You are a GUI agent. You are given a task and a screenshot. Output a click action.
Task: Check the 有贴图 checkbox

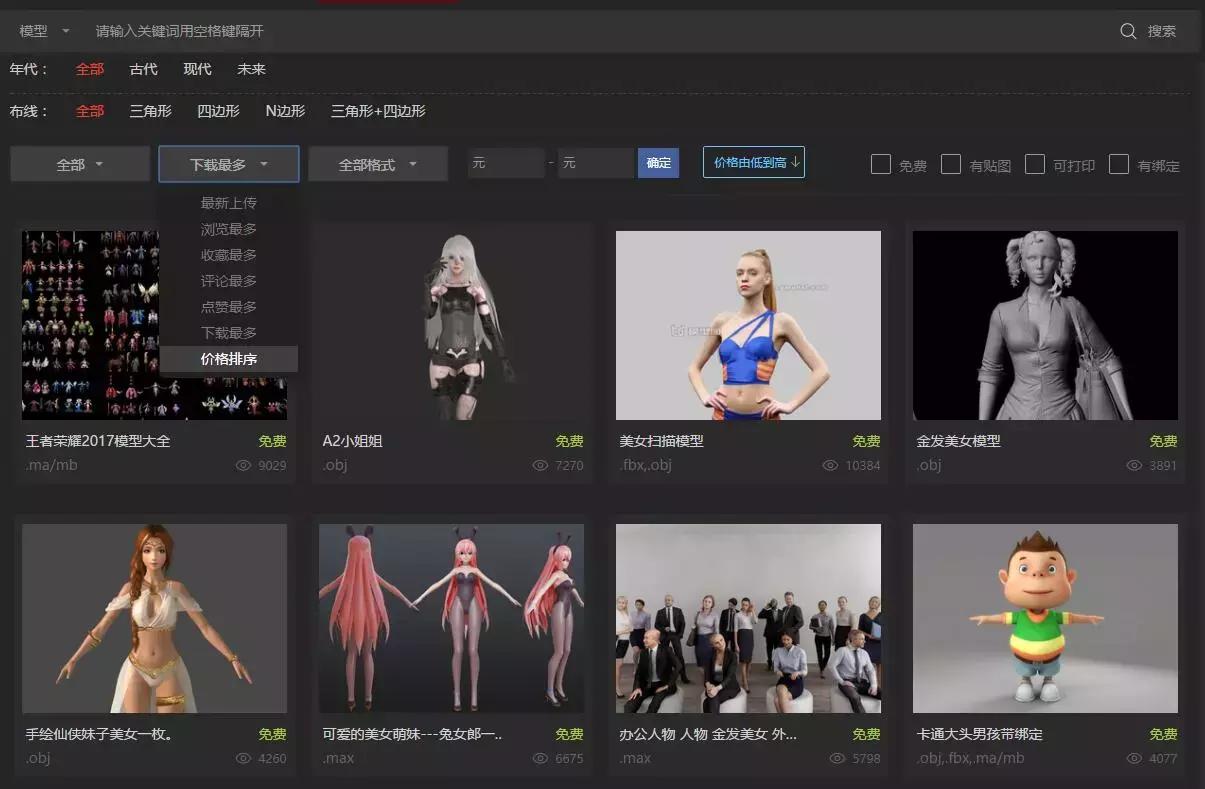(950, 164)
